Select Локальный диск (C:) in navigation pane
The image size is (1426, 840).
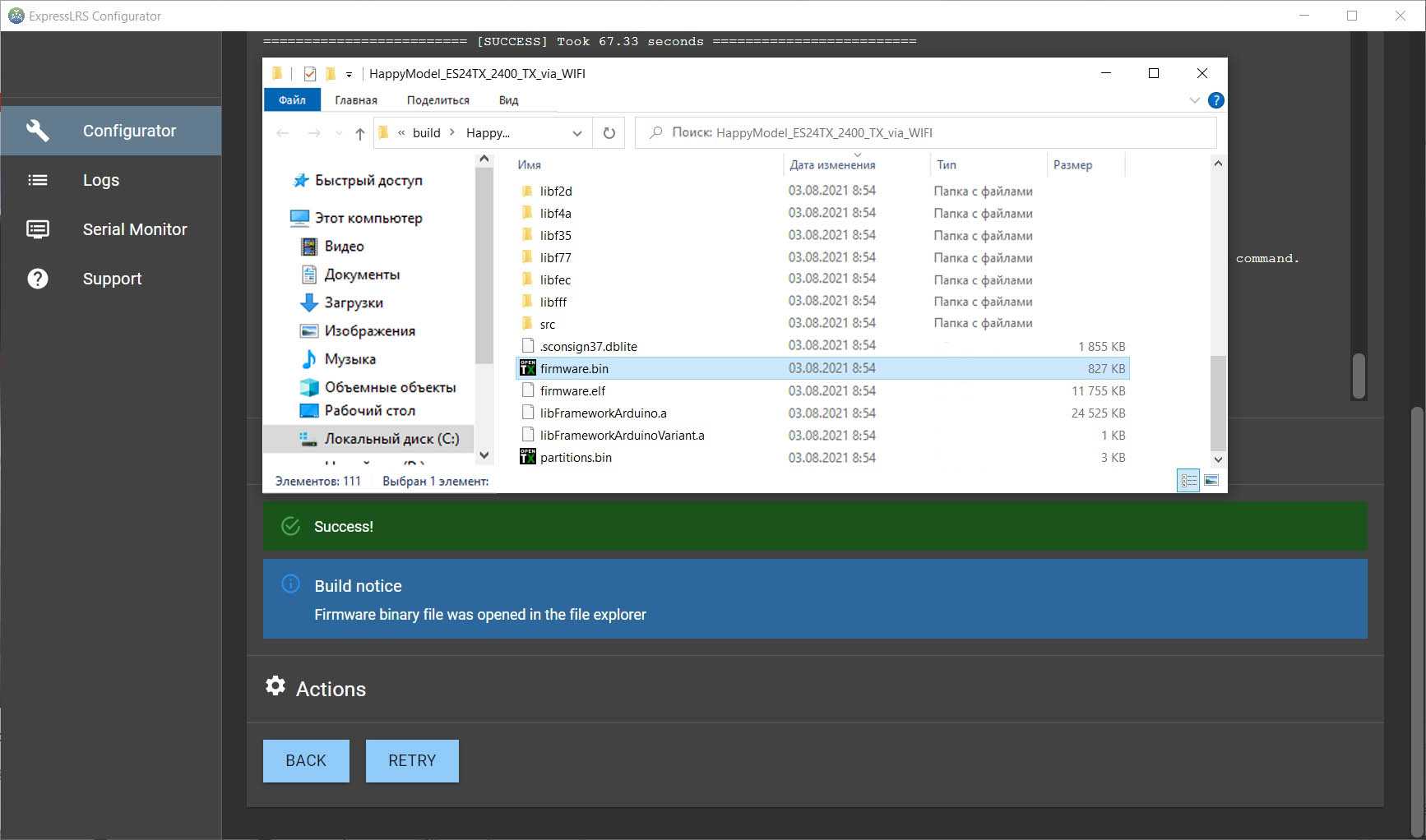pyautogui.click(x=391, y=439)
